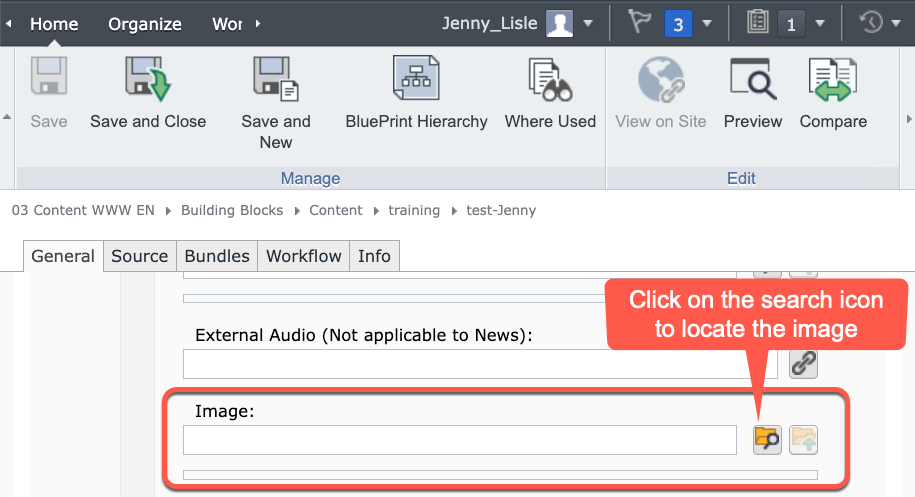The height and width of the screenshot is (497, 915).
Task: Open the history clock icon
Action: click(871, 23)
